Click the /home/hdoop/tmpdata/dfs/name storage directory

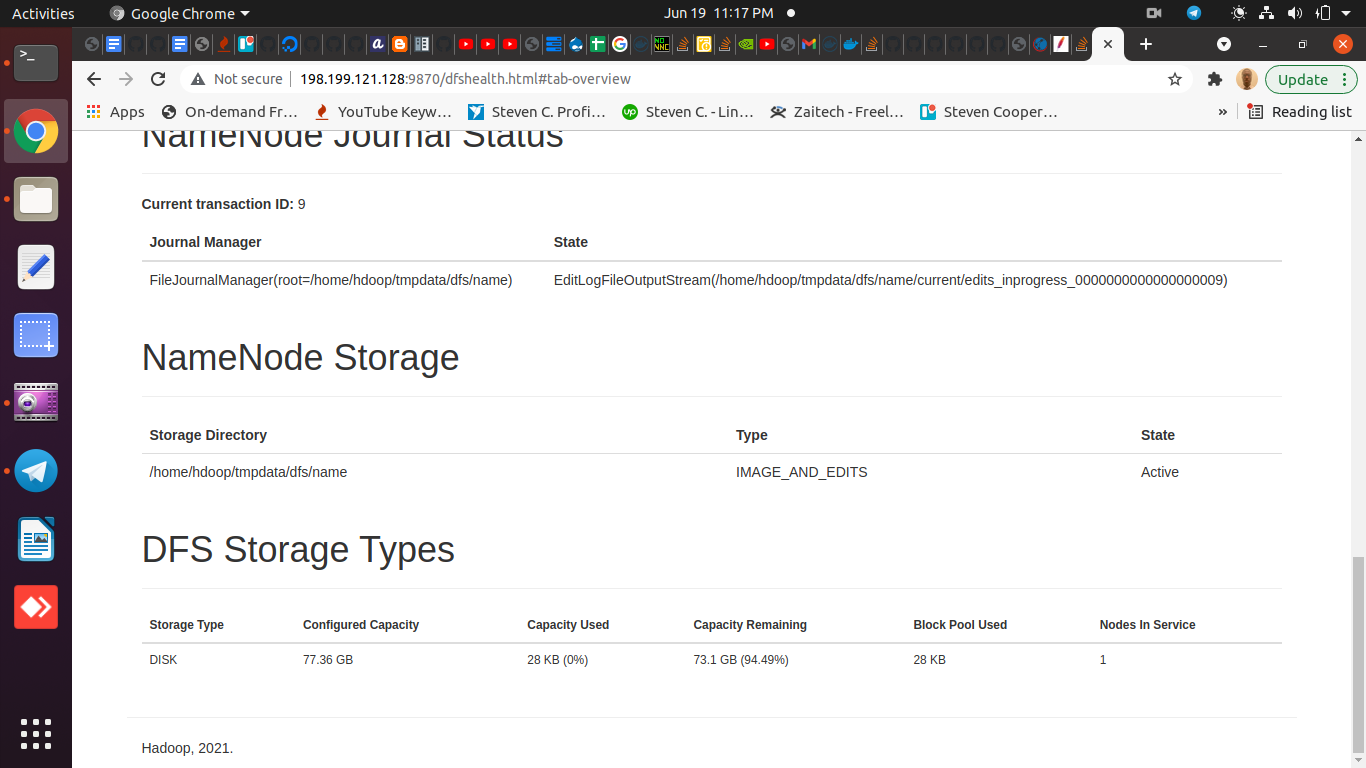tap(248, 472)
